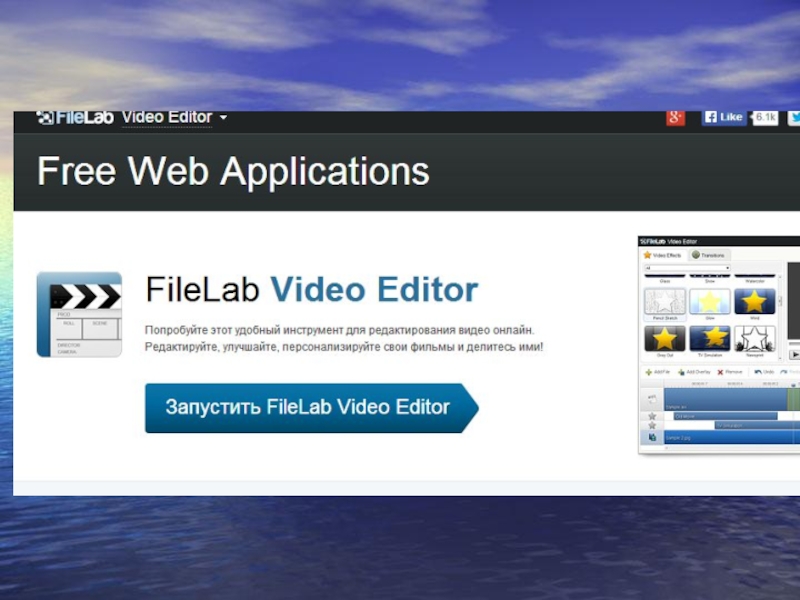
Task: Pick the Wind effect thumbnail
Action: (755, 302)
